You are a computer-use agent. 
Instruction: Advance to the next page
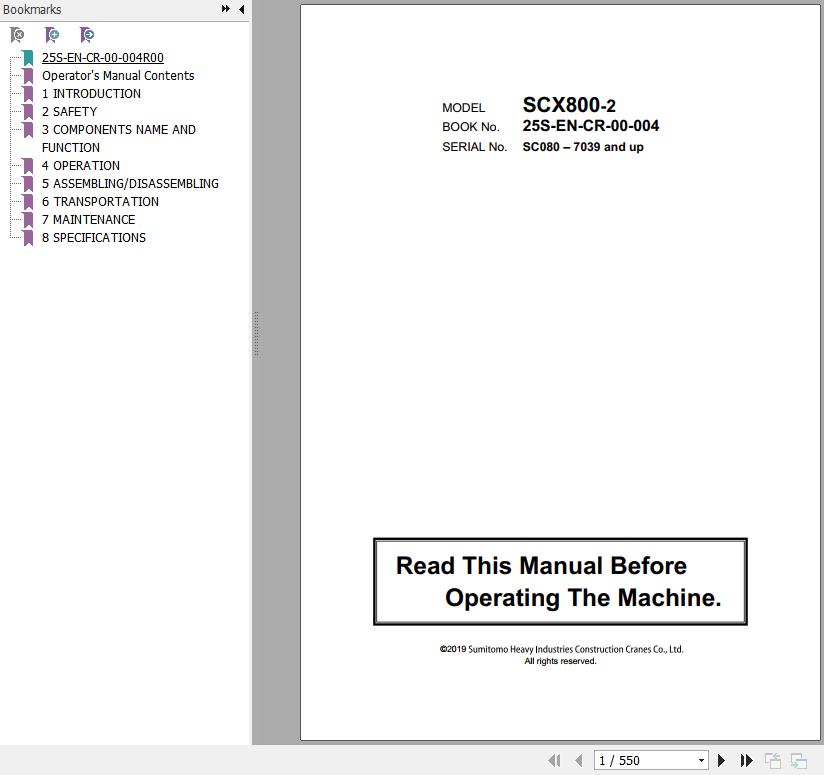722,760
